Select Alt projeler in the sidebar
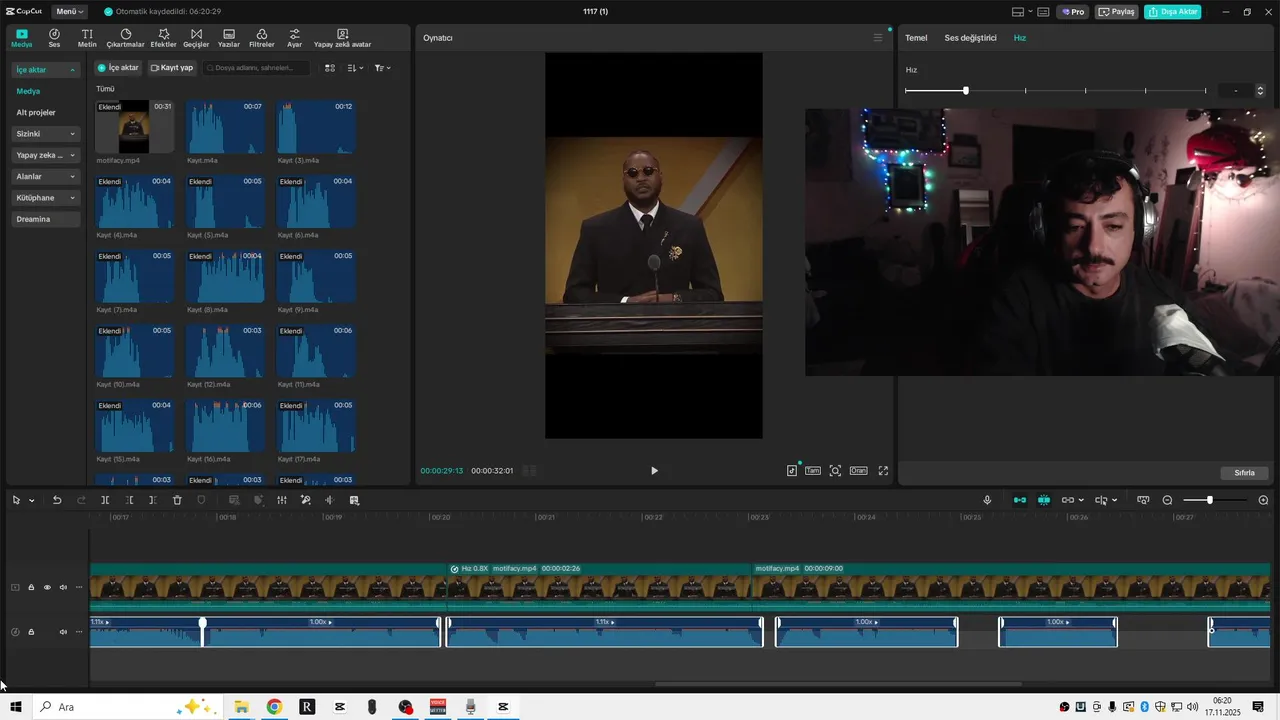This screenshot has height=720, width=1280. pos(36,112)
